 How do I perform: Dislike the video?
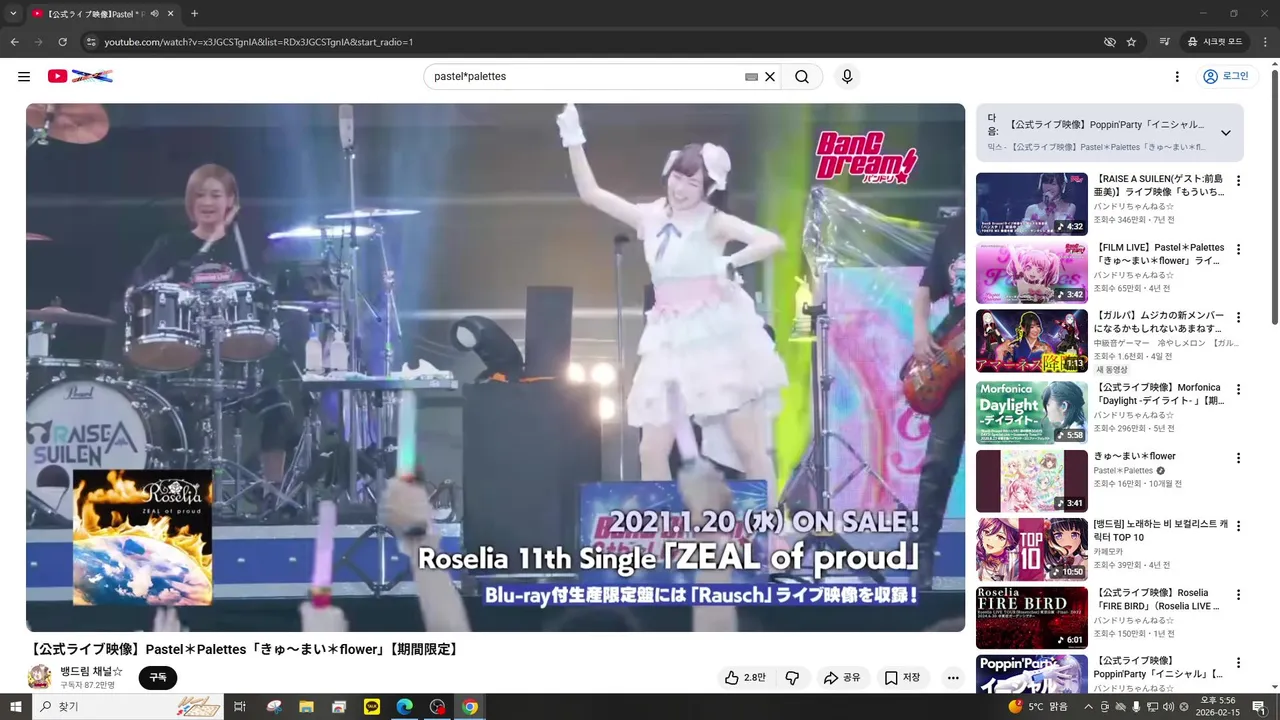792,678
